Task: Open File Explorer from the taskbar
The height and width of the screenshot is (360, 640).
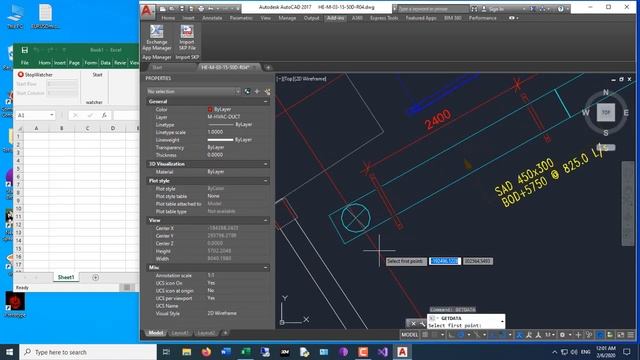Action: click(187, 352)
